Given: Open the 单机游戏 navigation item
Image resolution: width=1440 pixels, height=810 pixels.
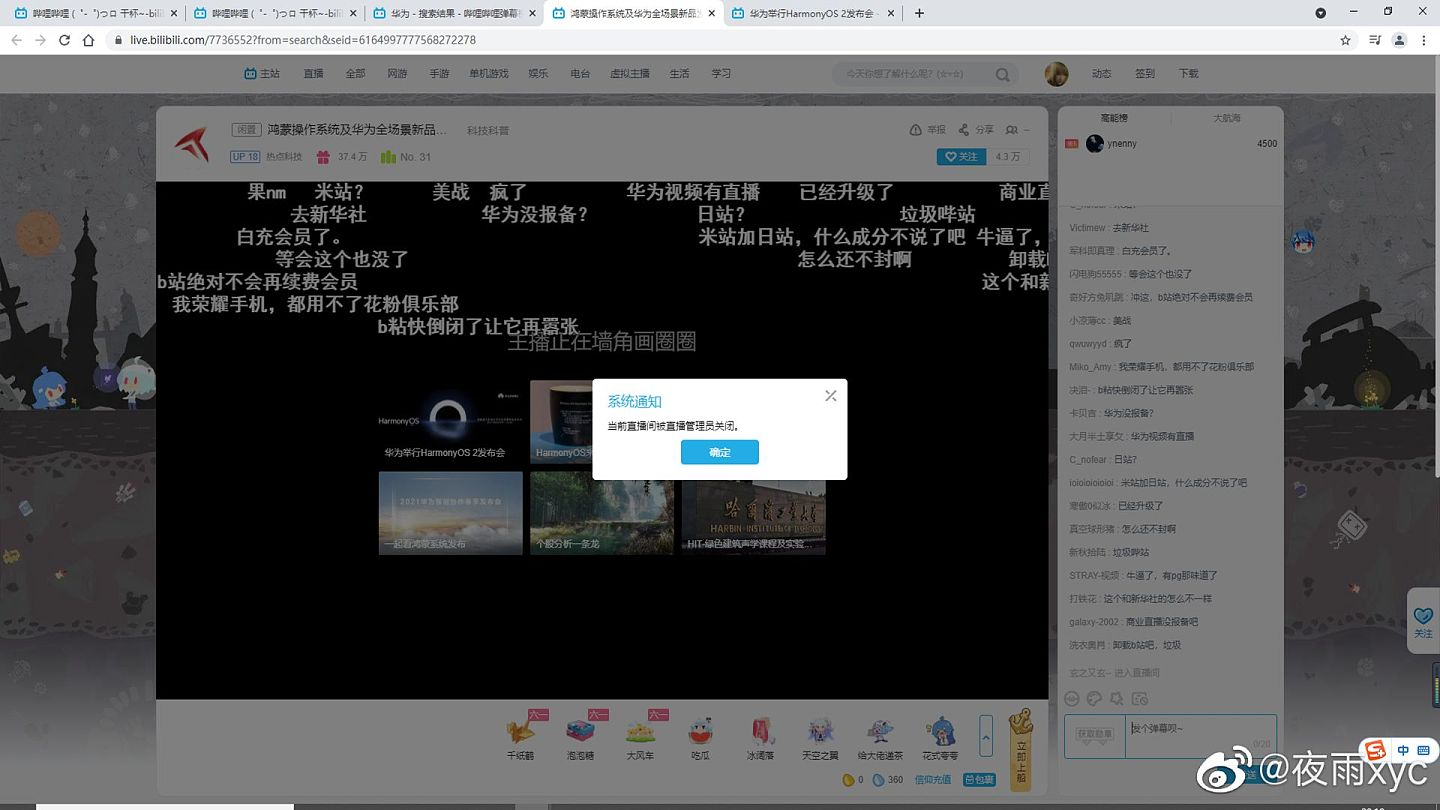Looking at the screenshot, I should pyautogui.click(x=489, y=74).
